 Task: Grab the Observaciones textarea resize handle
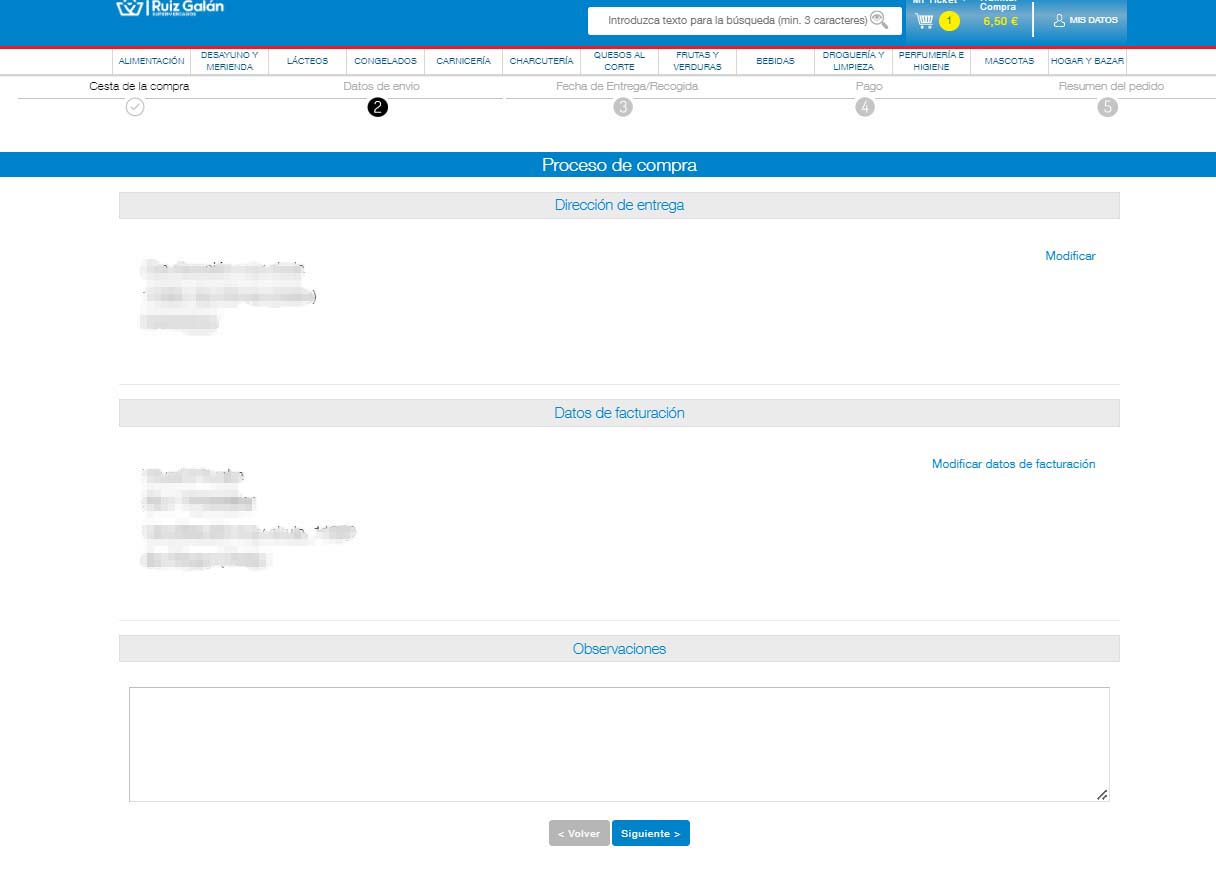[1102, 794]
